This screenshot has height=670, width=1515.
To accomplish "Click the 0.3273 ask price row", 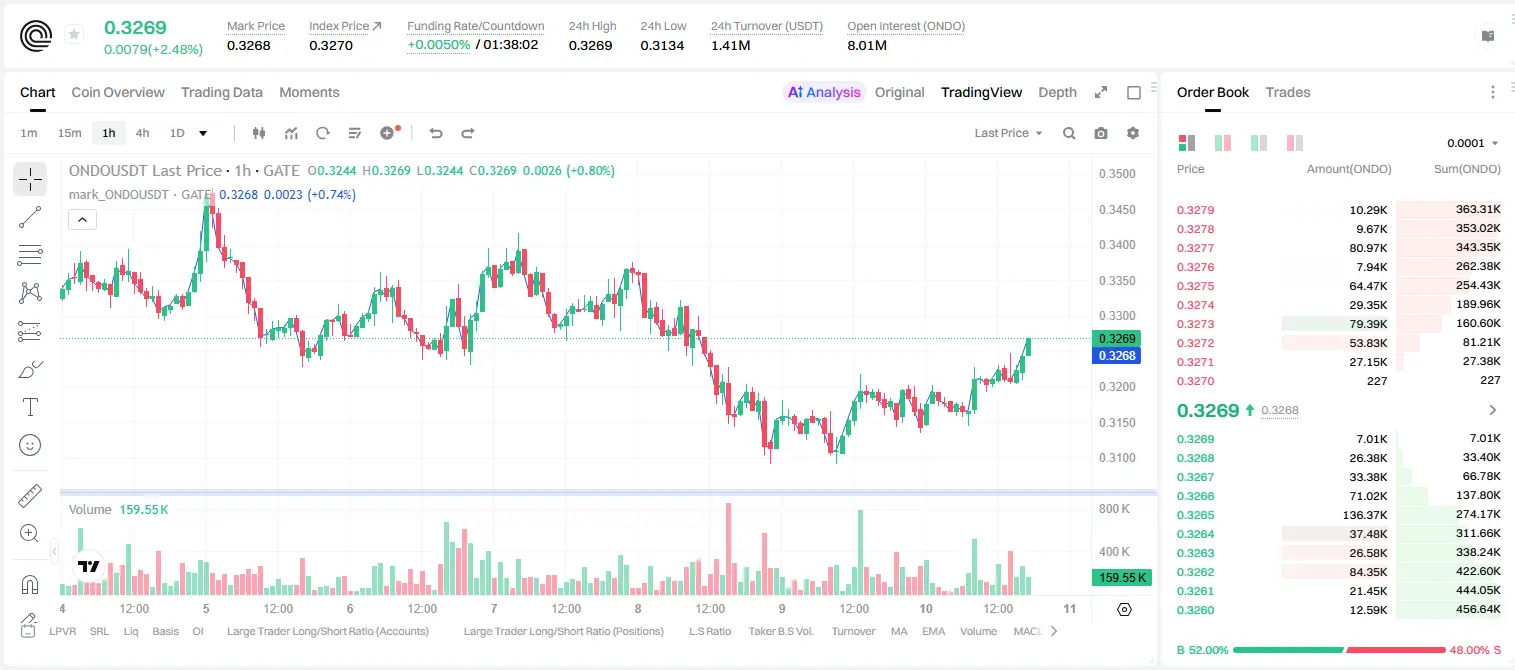I will pos(1339,324).
